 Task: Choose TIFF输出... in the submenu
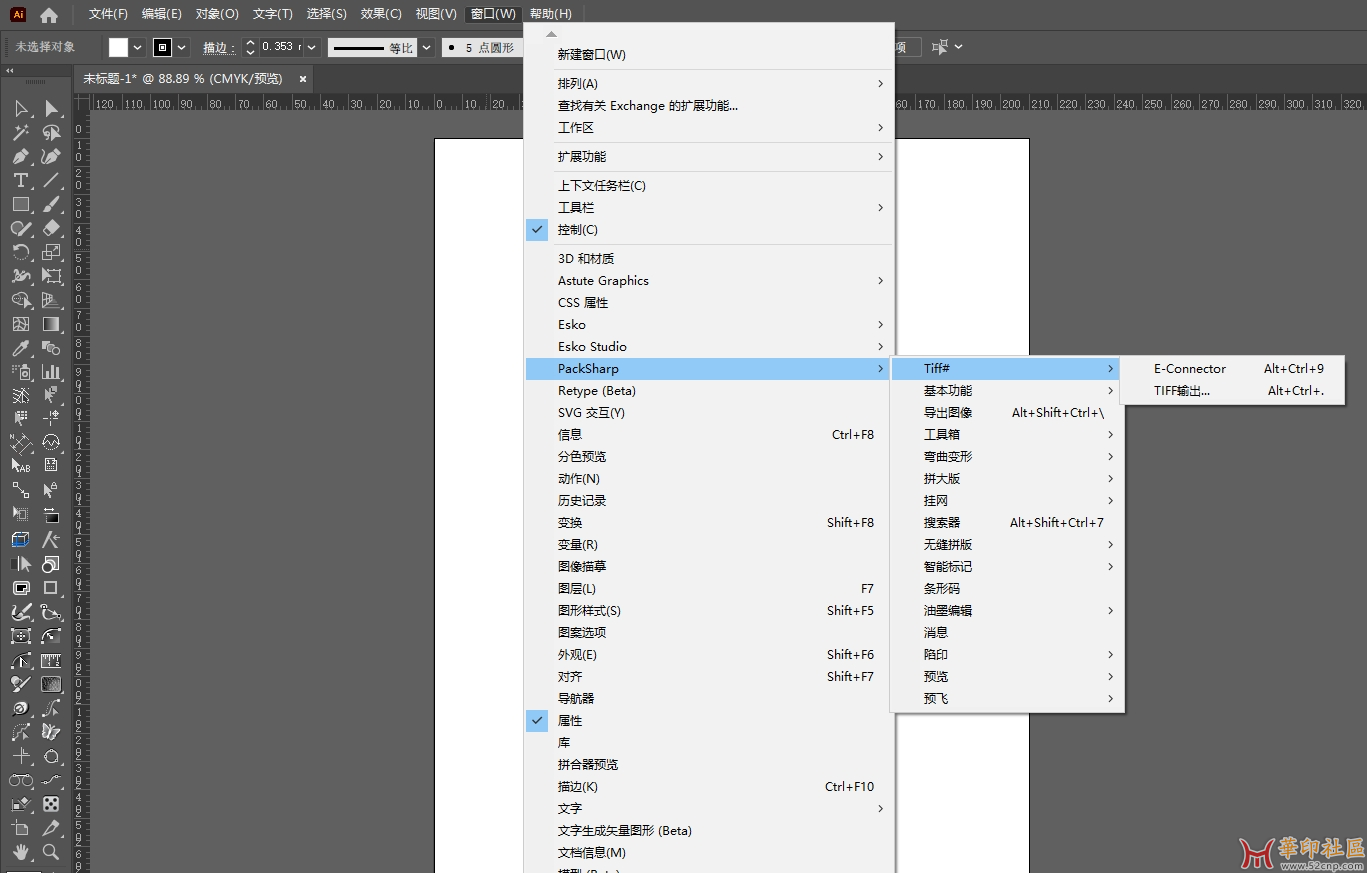pyautogui.click(x=1232, y=391)
